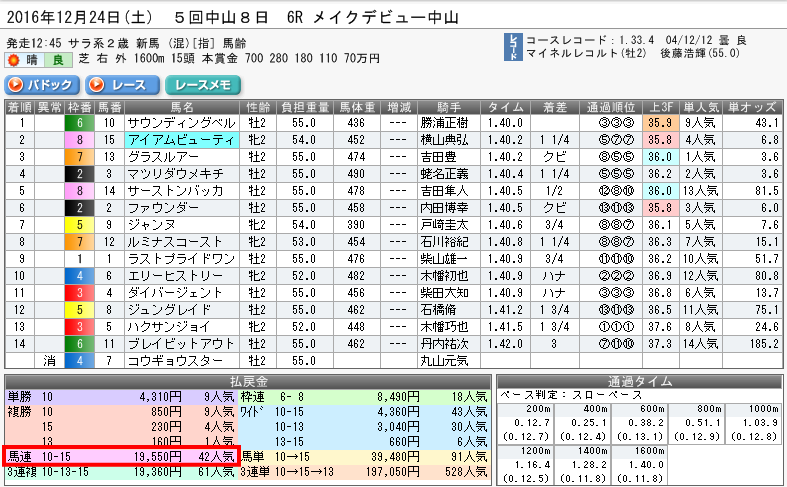Click the タイム column header
787x487 pixels.
tap(506, 107)
